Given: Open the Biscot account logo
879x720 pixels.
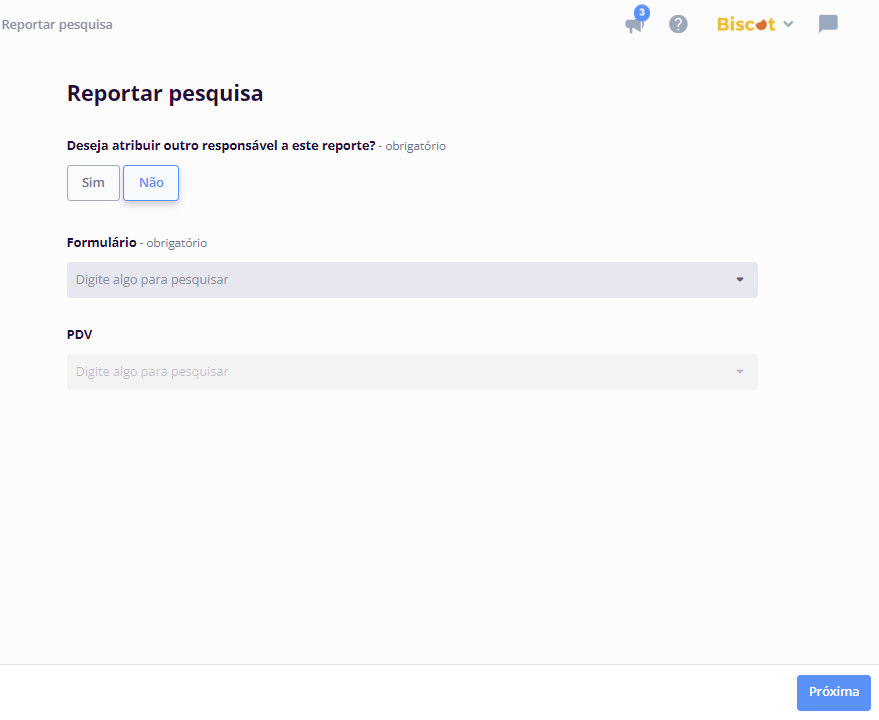Looking at the screenshot, I should pos(746,24).
